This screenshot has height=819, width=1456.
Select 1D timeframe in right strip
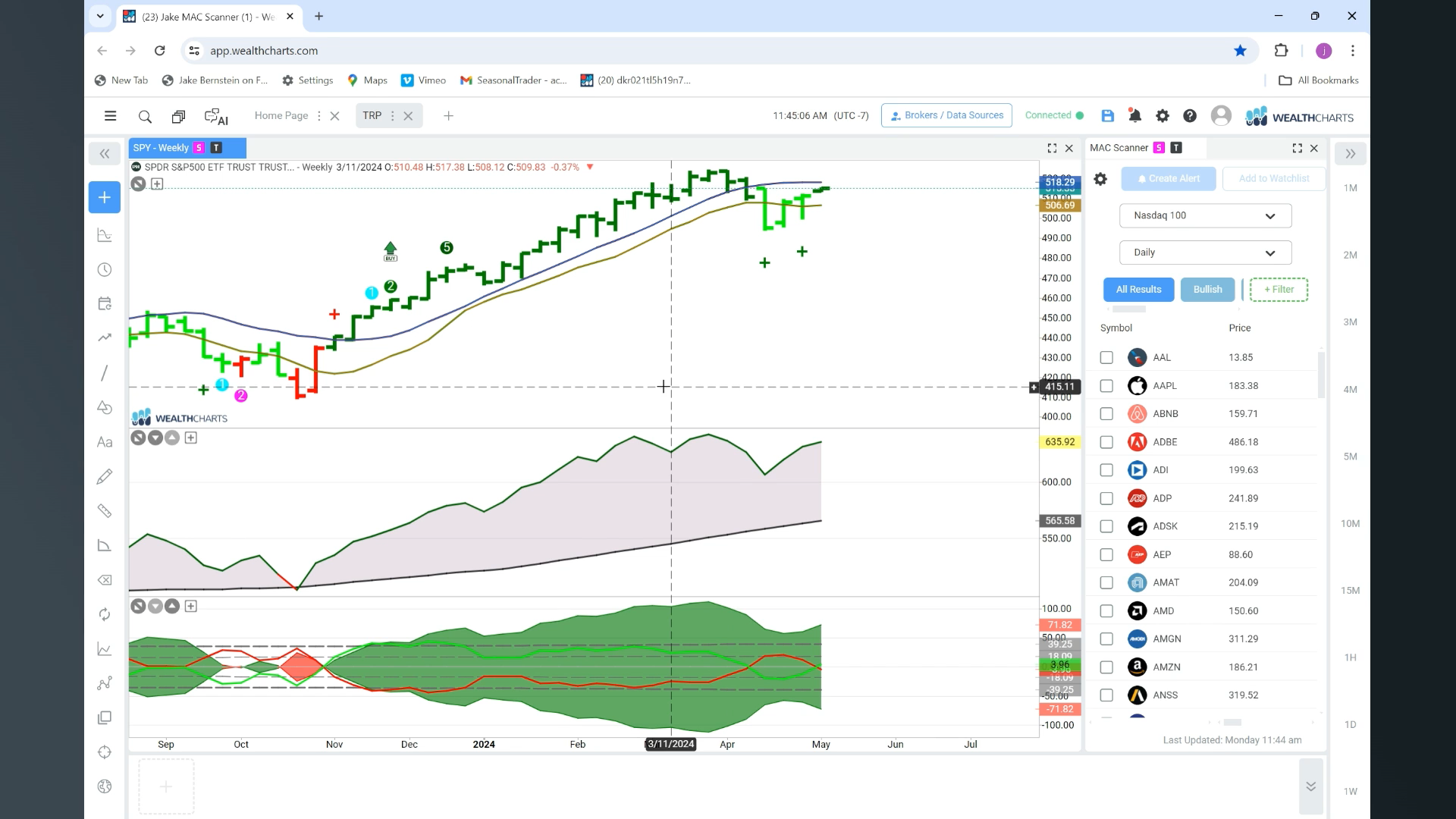click(x=1350, y=725)
